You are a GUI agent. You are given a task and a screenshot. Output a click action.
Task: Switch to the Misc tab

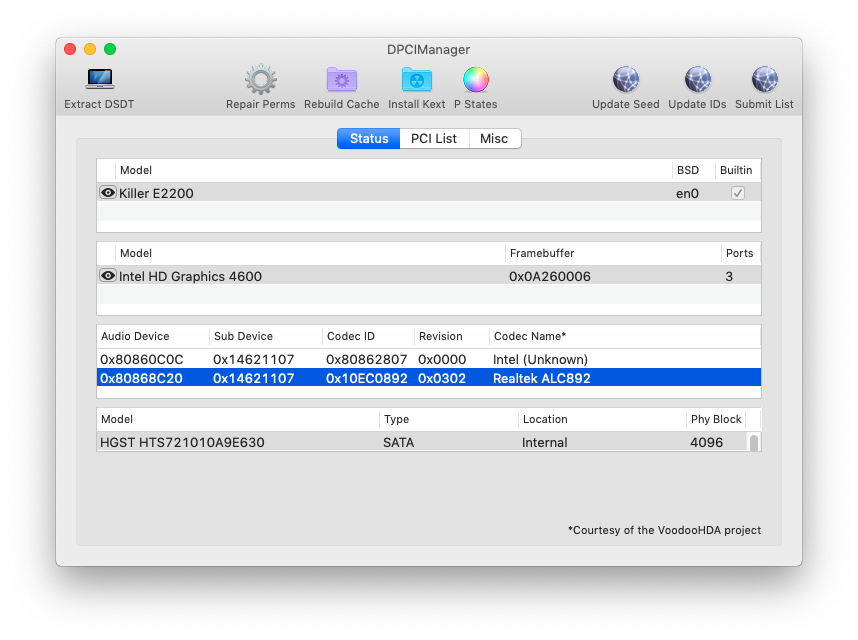pyautogui.click(x=494, y=139)
